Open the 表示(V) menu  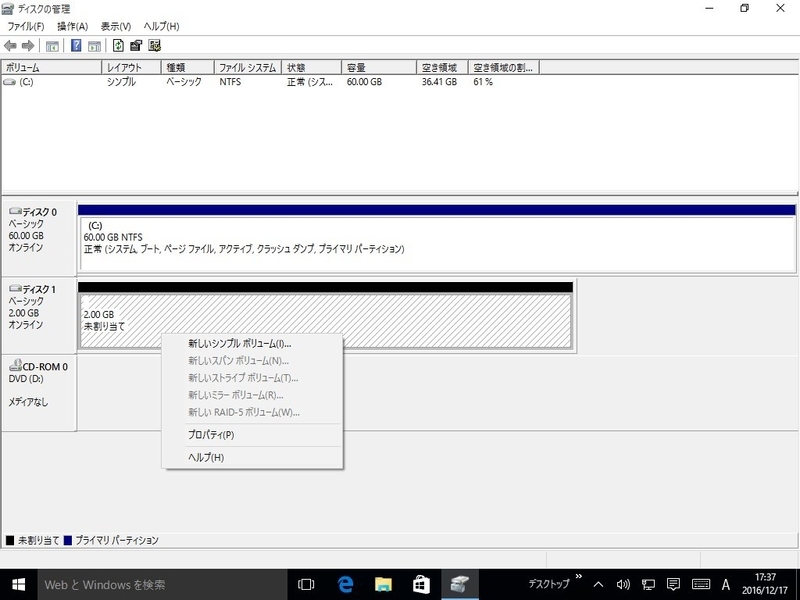click(116, 26)
